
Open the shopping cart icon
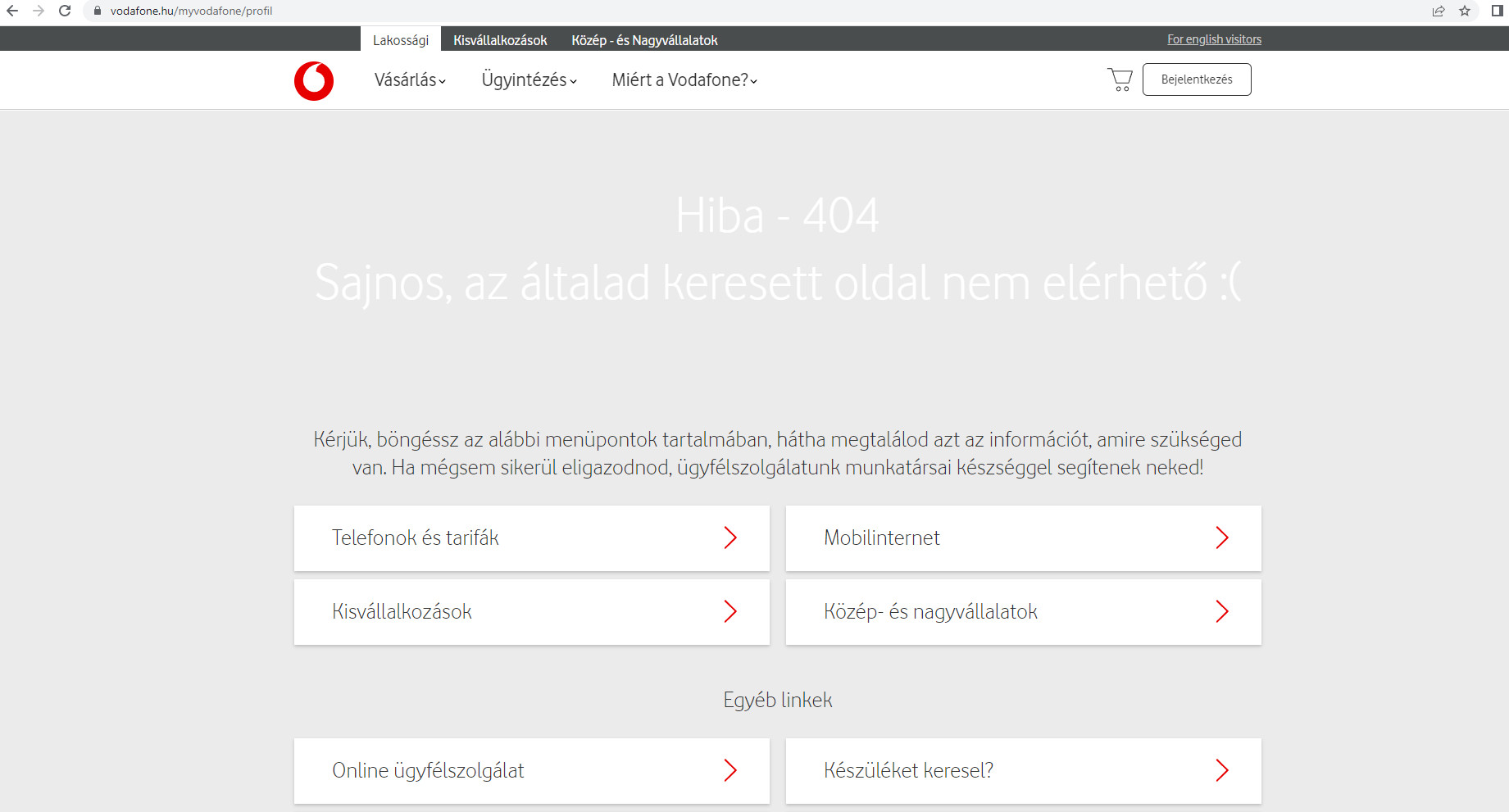point(1120,79)
